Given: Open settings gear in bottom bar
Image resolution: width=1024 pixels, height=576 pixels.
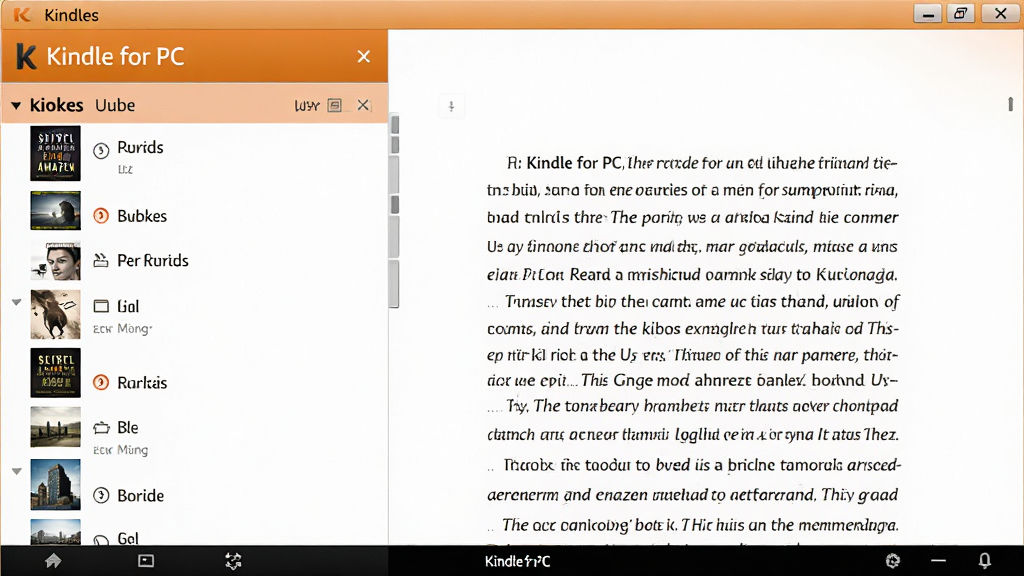Looking at the screenshot, I should point(893,560).
